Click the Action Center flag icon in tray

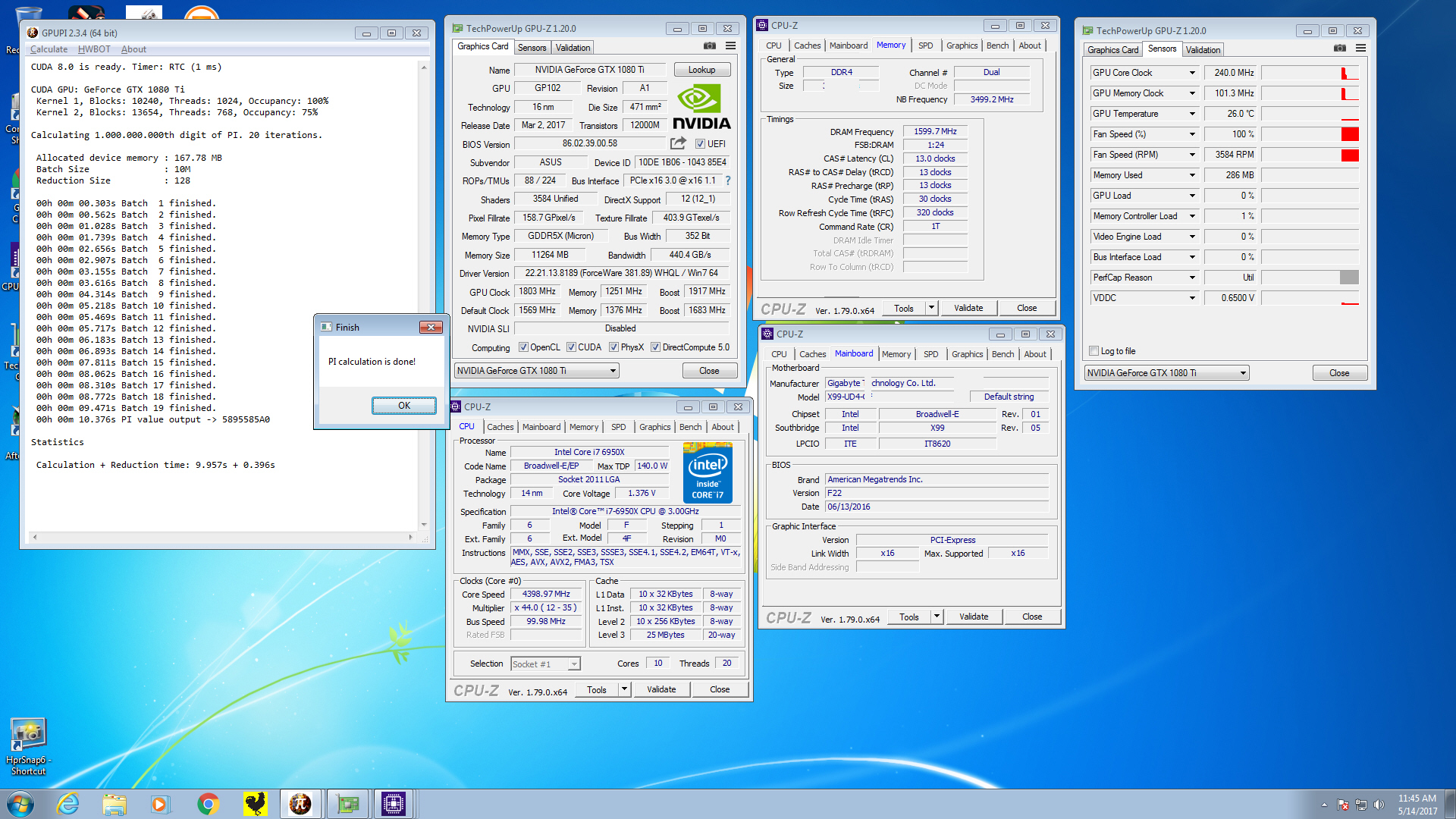pos(1343,805)
